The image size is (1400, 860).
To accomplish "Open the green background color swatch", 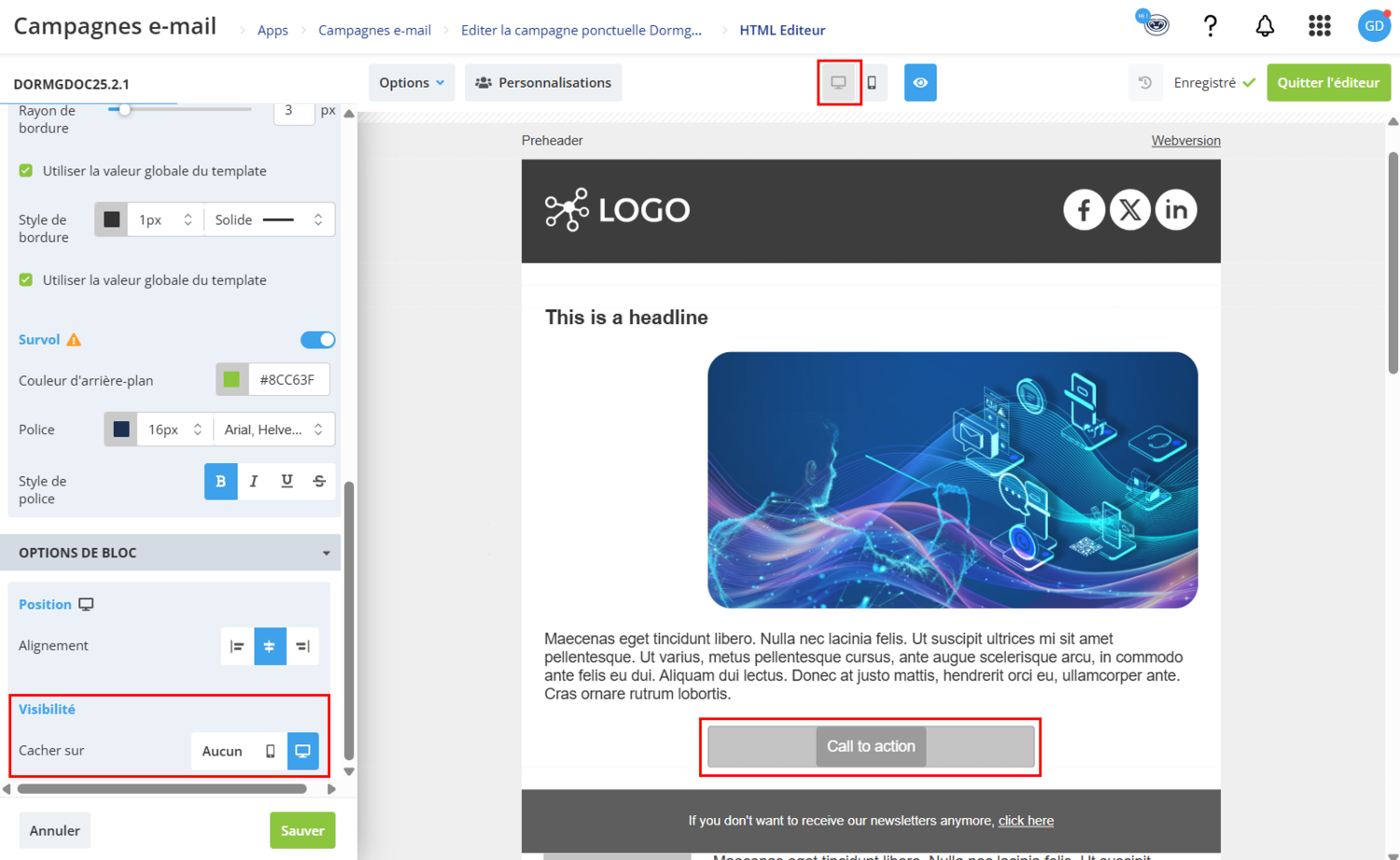I will [231, 380].
